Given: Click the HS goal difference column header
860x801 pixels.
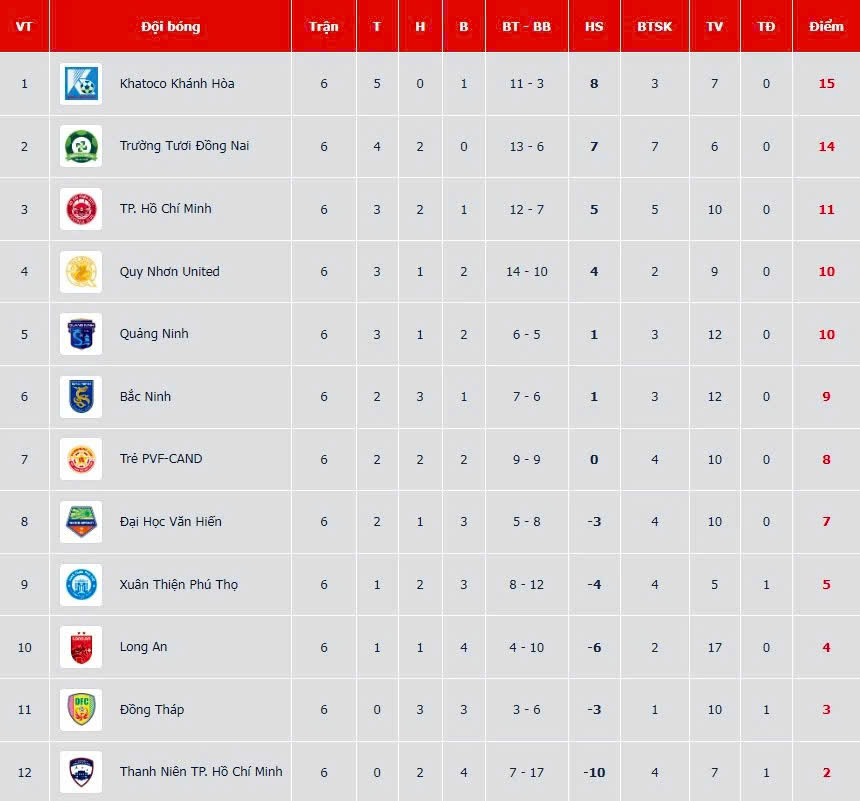Looking at the screenshot, I should (x=594, y=26).
